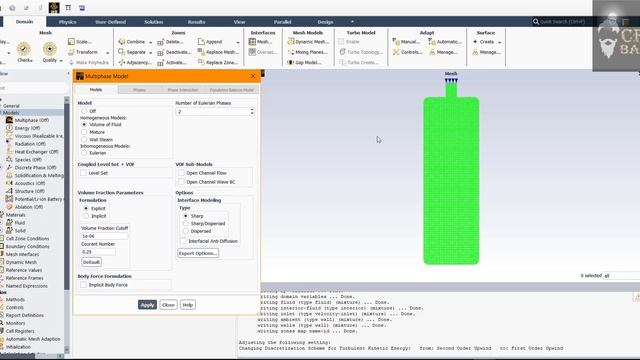Enable the Implicit Body Force checkbox
Screen dimensions: 640x360
click(84, 285)
